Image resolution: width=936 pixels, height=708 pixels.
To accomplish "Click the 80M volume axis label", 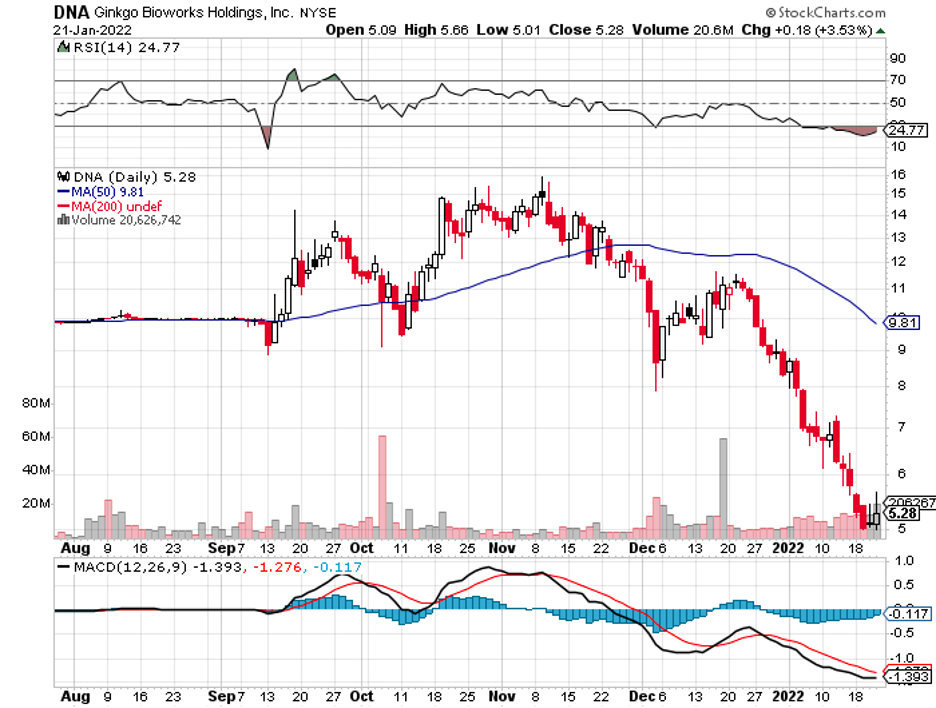I will (x=36, y=403).
